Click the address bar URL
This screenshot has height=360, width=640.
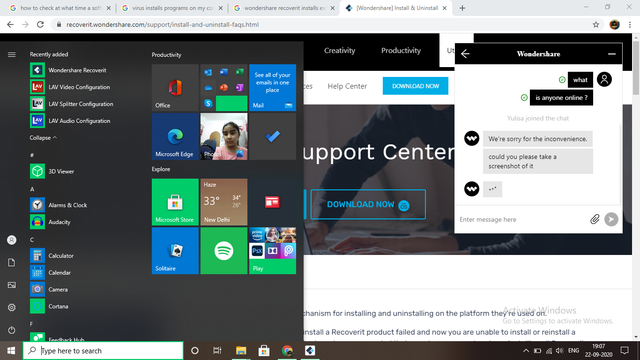pos(162,24)
